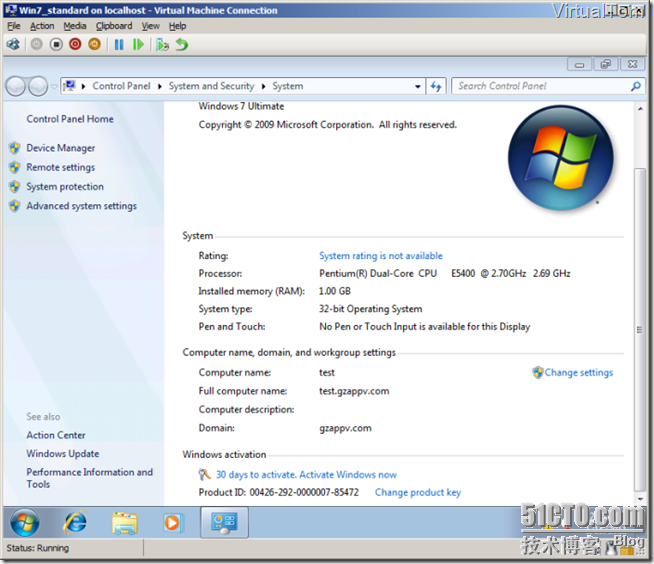654x564 pixels.
Task: Click the Status: Running text
Action: [x=38, y=548]
